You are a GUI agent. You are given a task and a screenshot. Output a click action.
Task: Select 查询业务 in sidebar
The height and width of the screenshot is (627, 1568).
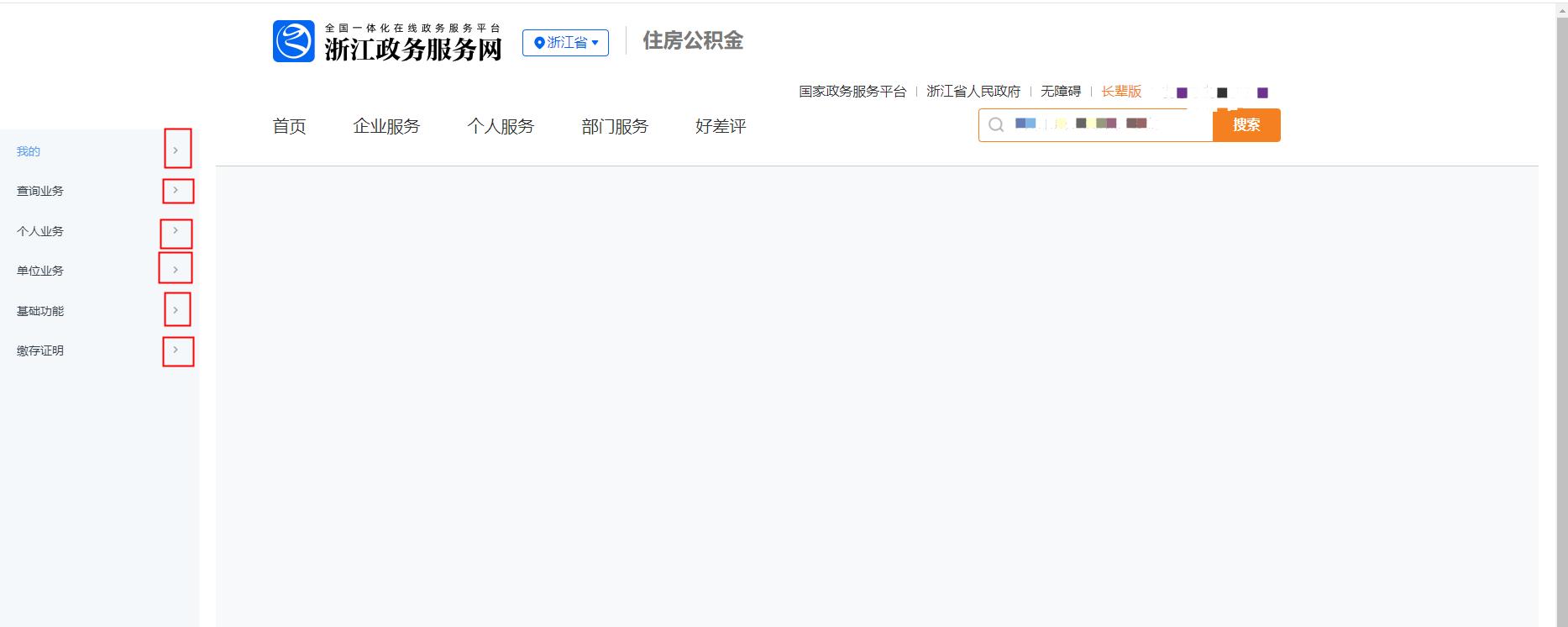40,191
